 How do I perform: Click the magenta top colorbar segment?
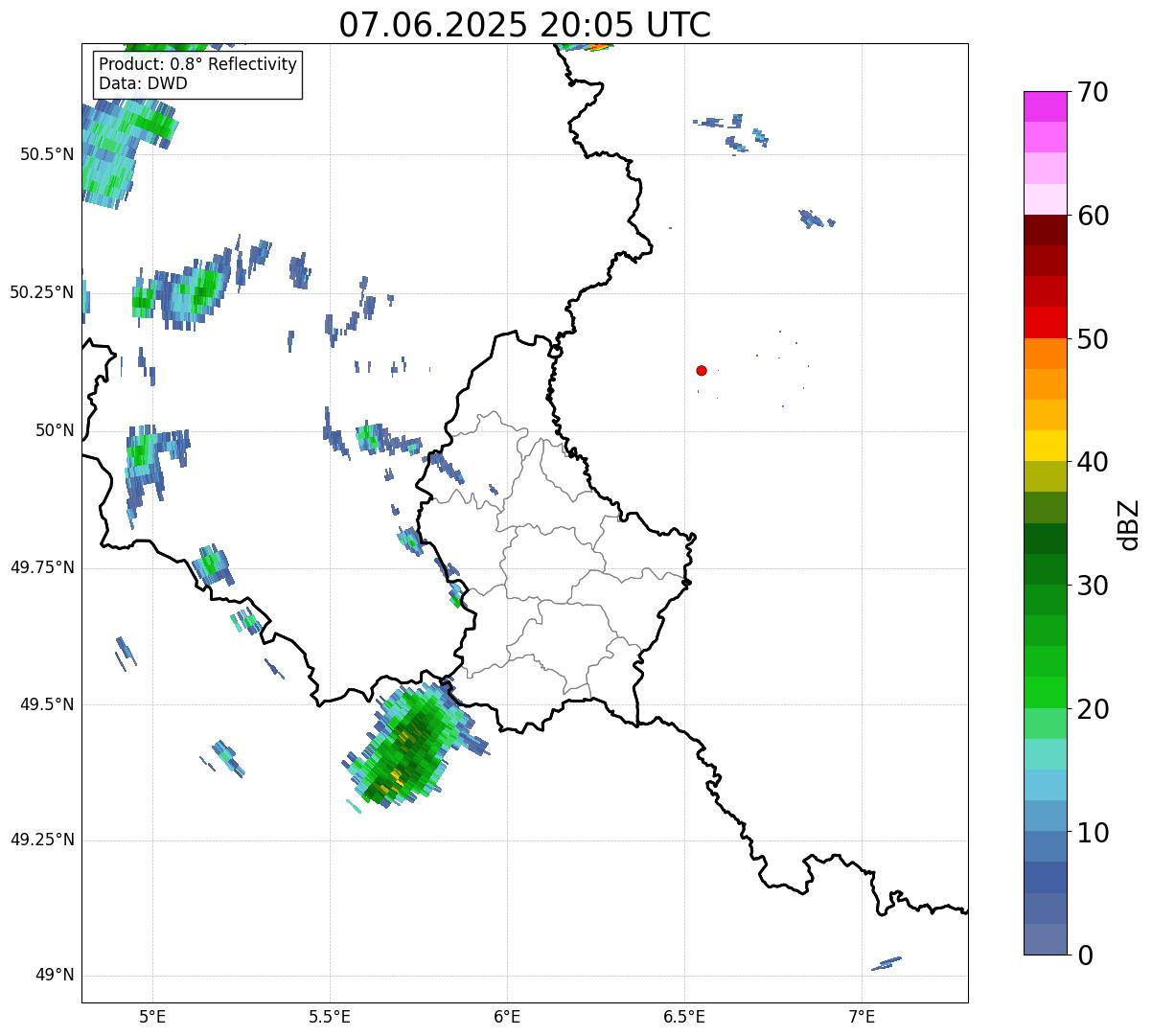click(x=1046, y=106)
